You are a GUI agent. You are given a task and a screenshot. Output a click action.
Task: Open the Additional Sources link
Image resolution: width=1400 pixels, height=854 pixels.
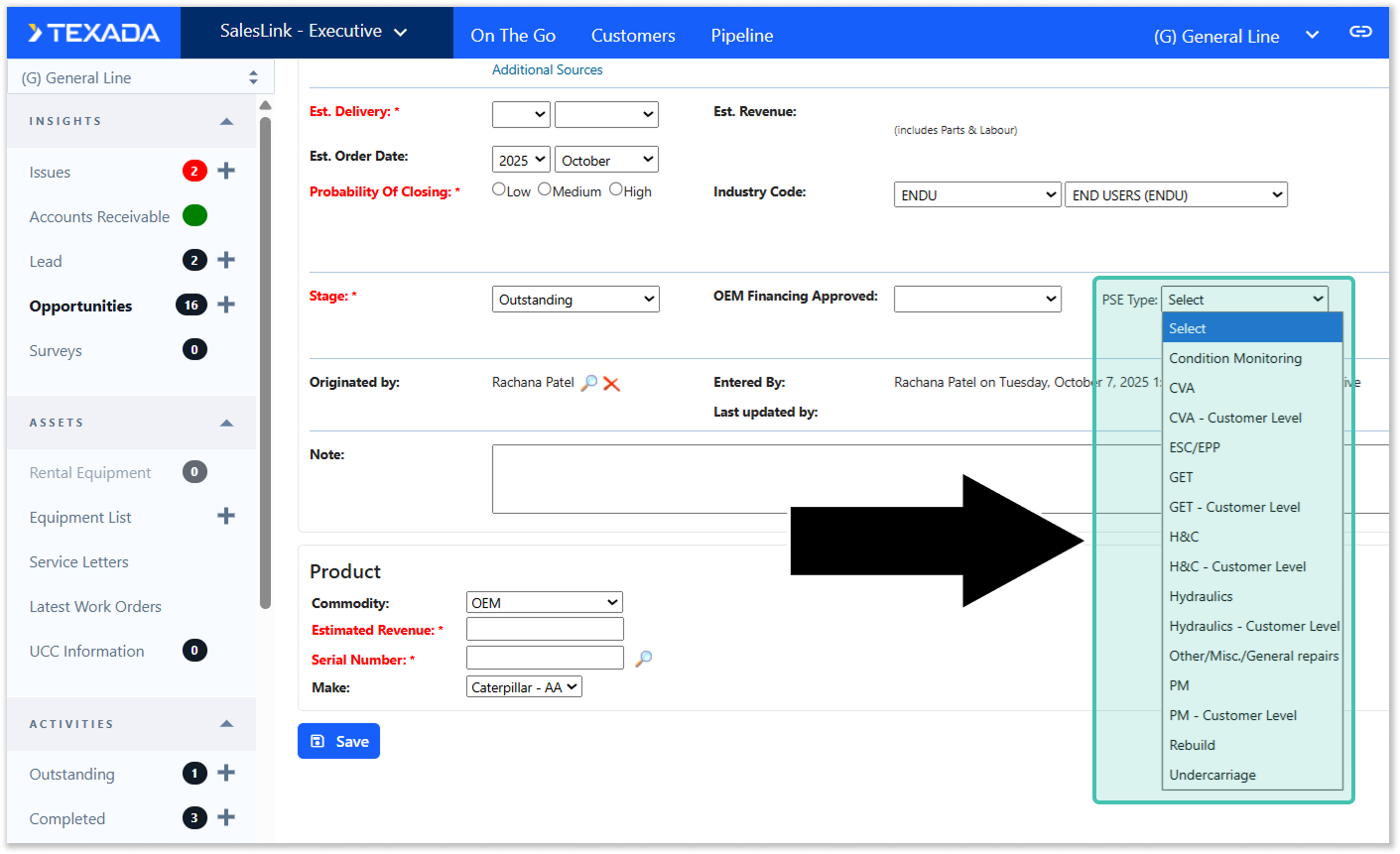pyautogui.click(x=547, y=69)
